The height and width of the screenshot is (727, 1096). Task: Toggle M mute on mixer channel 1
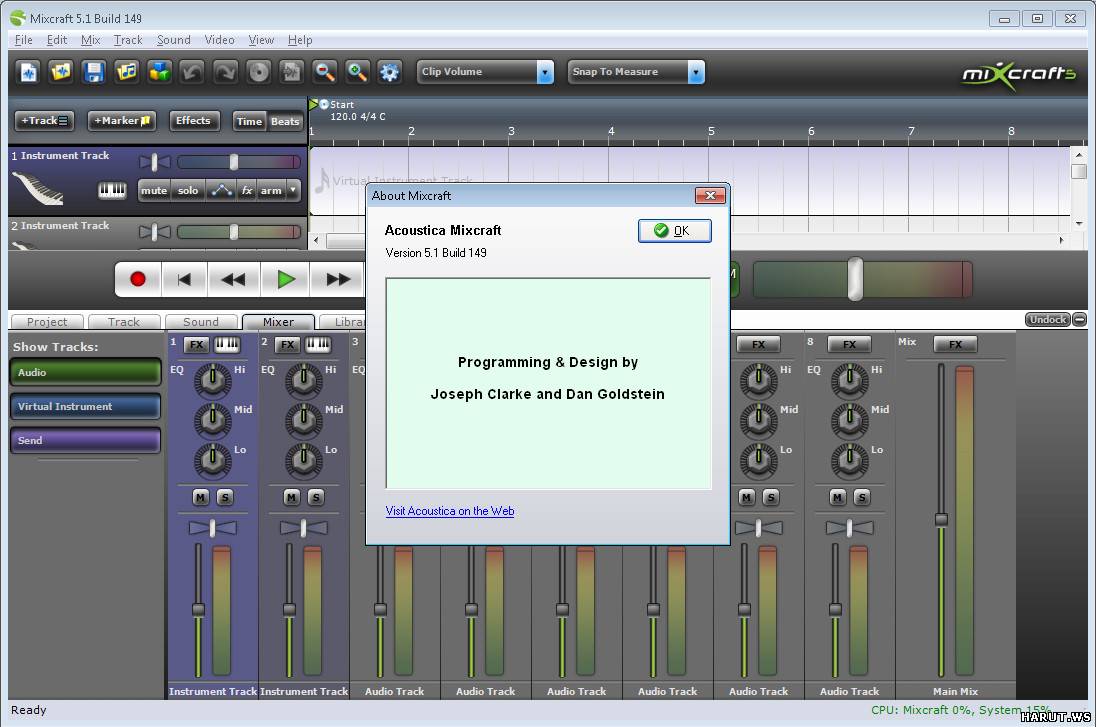(x=201, y=497)
